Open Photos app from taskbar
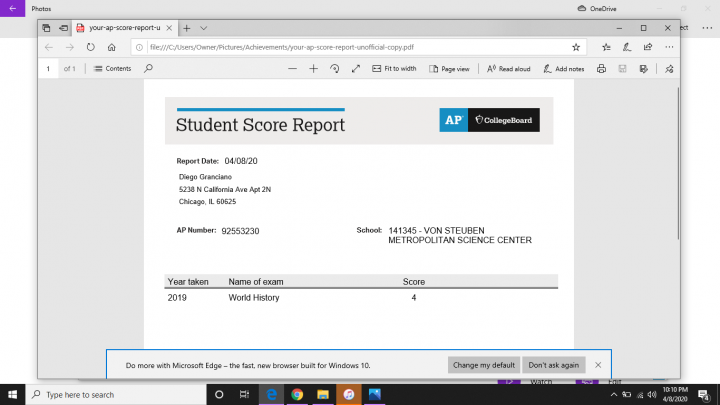Image resolution: width=720 pixels, height=405 pixels. tap(374, 394)
